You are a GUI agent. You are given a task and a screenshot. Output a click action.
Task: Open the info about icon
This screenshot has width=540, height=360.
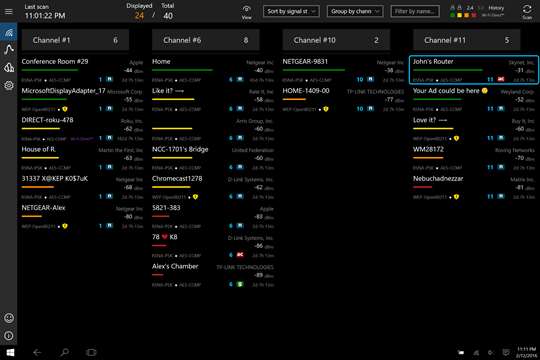pyautogui.click(x=9, y=336)
